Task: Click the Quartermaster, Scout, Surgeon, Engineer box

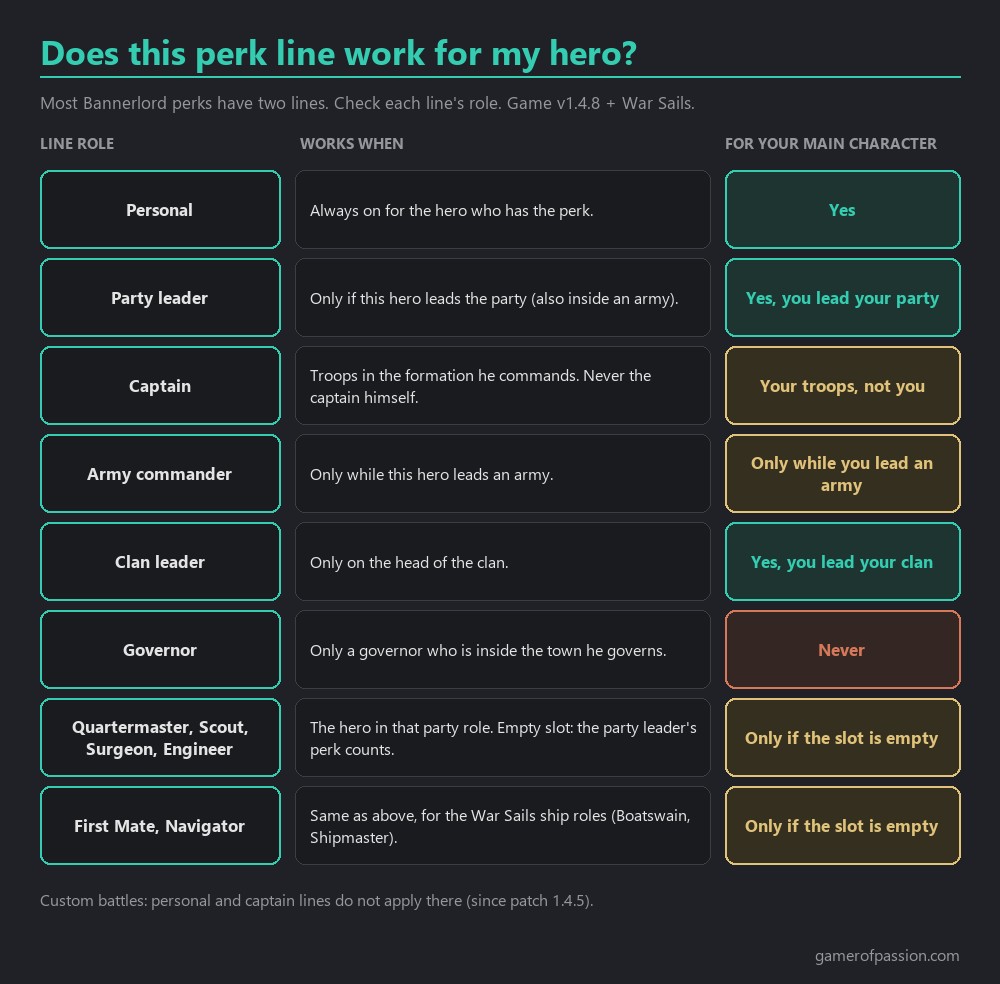Action: coord(160,738)
